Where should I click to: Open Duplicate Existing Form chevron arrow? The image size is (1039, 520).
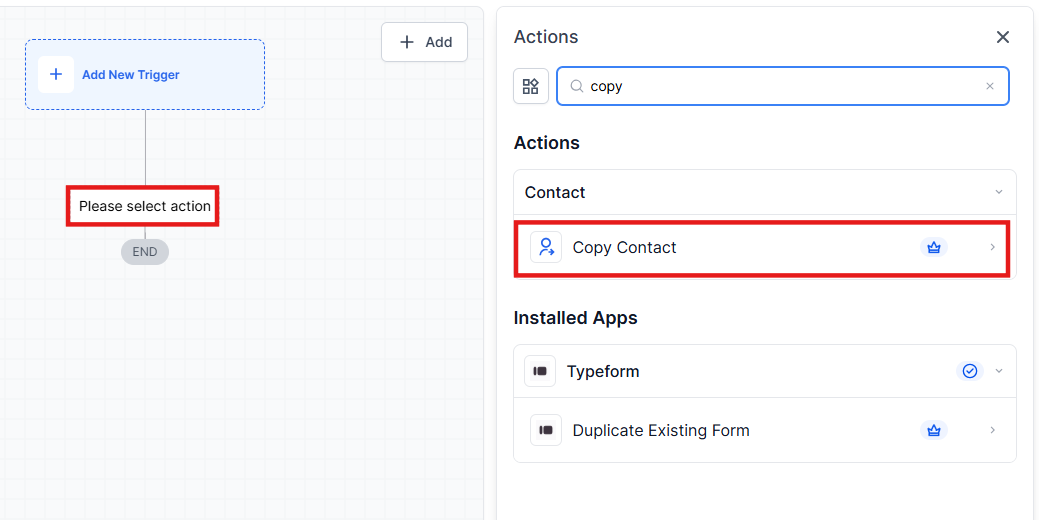[x=992, y=430]
